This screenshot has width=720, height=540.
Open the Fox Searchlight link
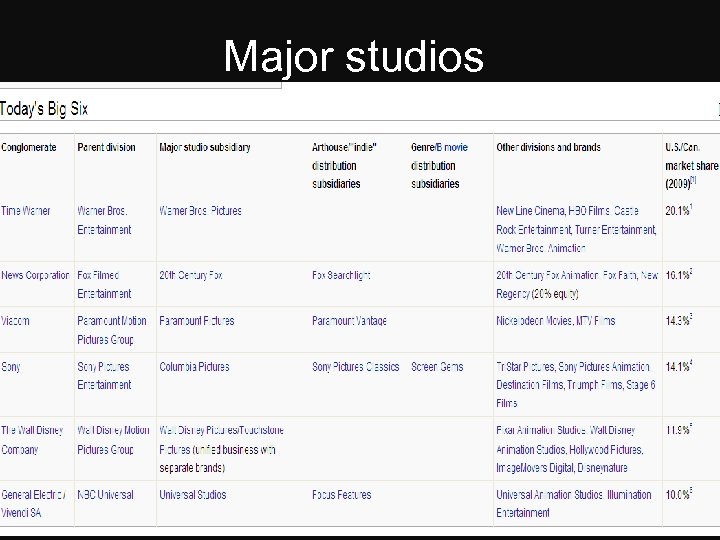[x=341, y=275]
